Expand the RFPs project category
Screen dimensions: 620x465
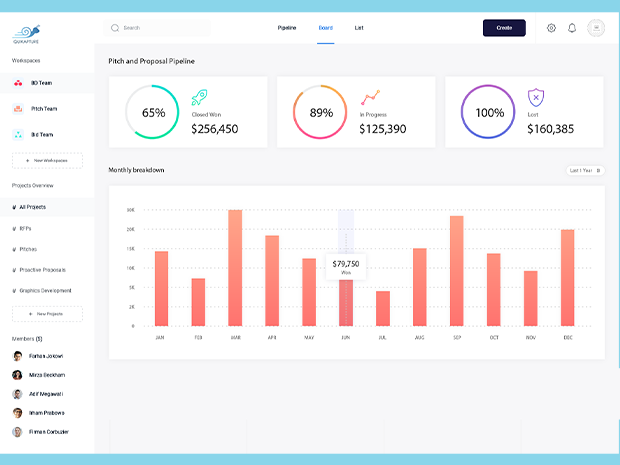click(x=25, y=228)
